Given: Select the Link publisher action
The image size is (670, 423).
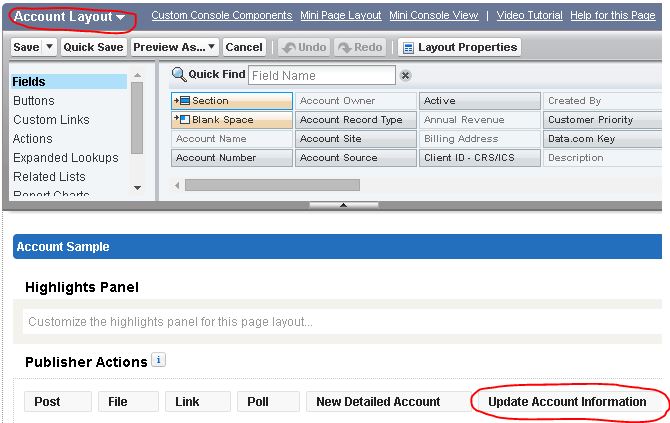Looking at the screenshot, I should point(198,402).
